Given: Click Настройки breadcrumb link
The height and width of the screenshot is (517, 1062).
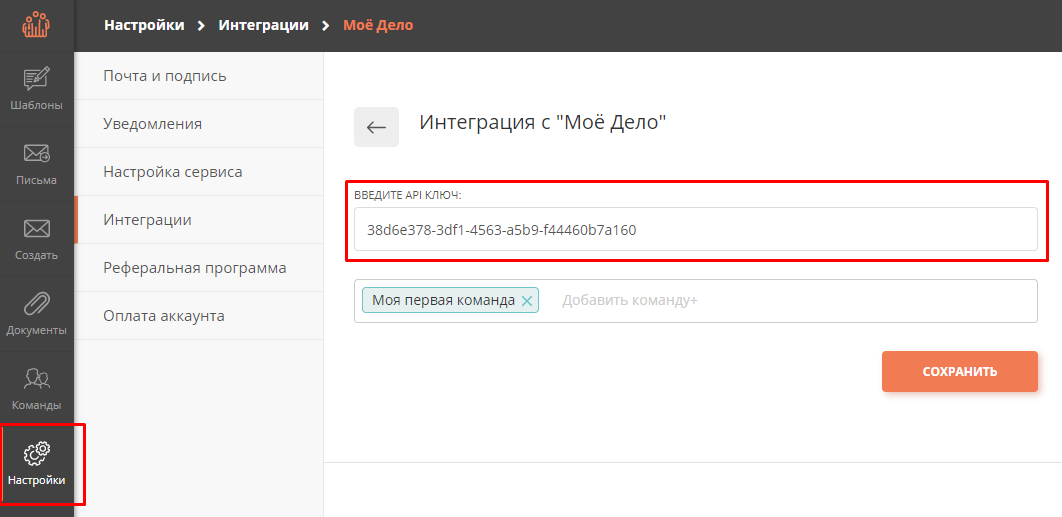Looking at the screenshot, I should 144,26.
